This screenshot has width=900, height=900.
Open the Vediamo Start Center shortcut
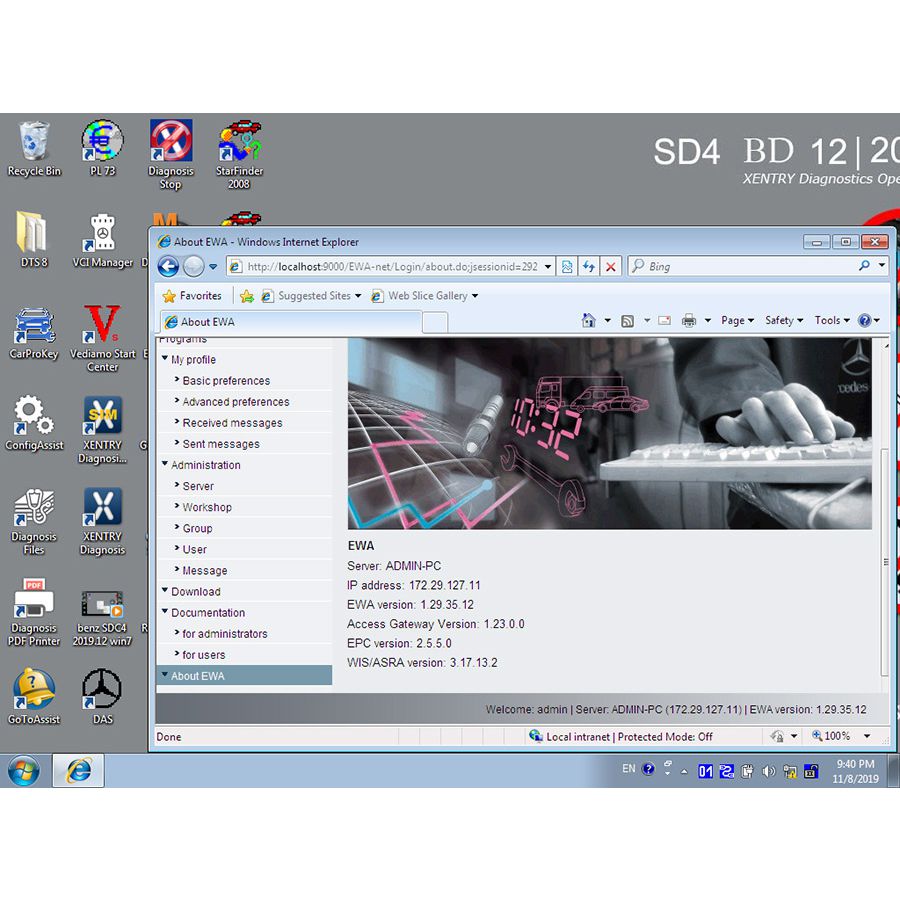[x=102, y=328]
